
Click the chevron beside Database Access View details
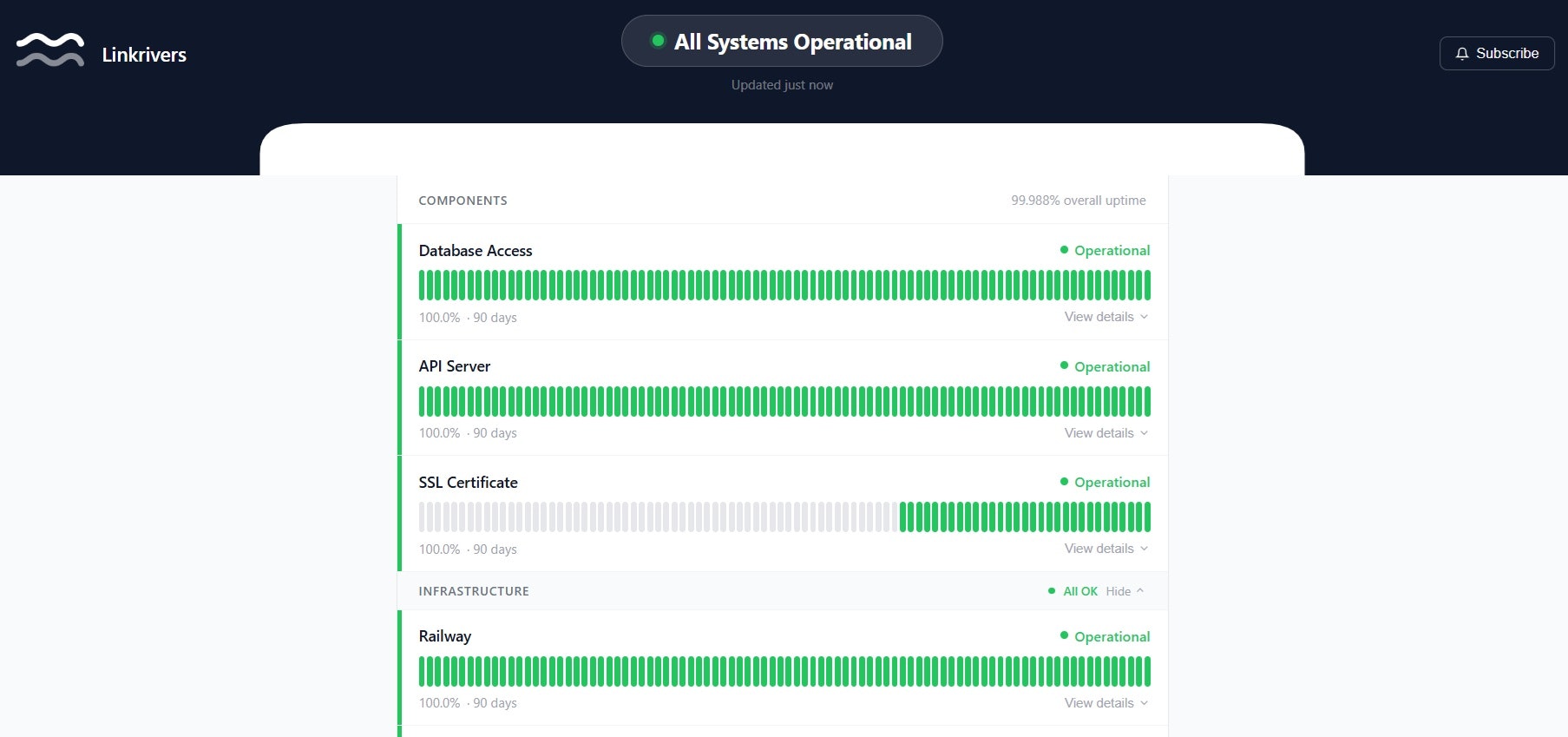1144,317
